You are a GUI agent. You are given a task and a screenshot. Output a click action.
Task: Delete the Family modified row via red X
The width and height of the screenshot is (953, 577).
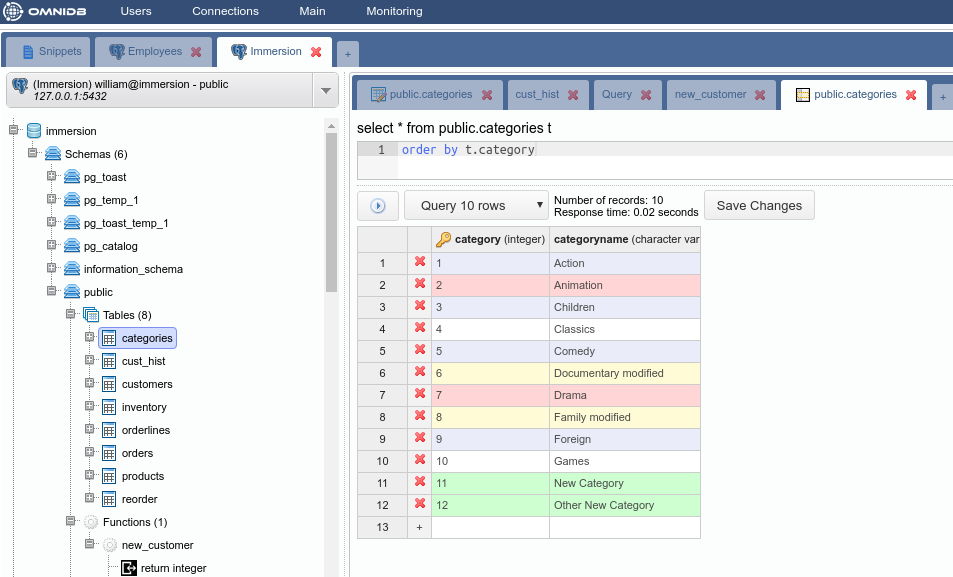pyautogui.click(x=419, y=415)
